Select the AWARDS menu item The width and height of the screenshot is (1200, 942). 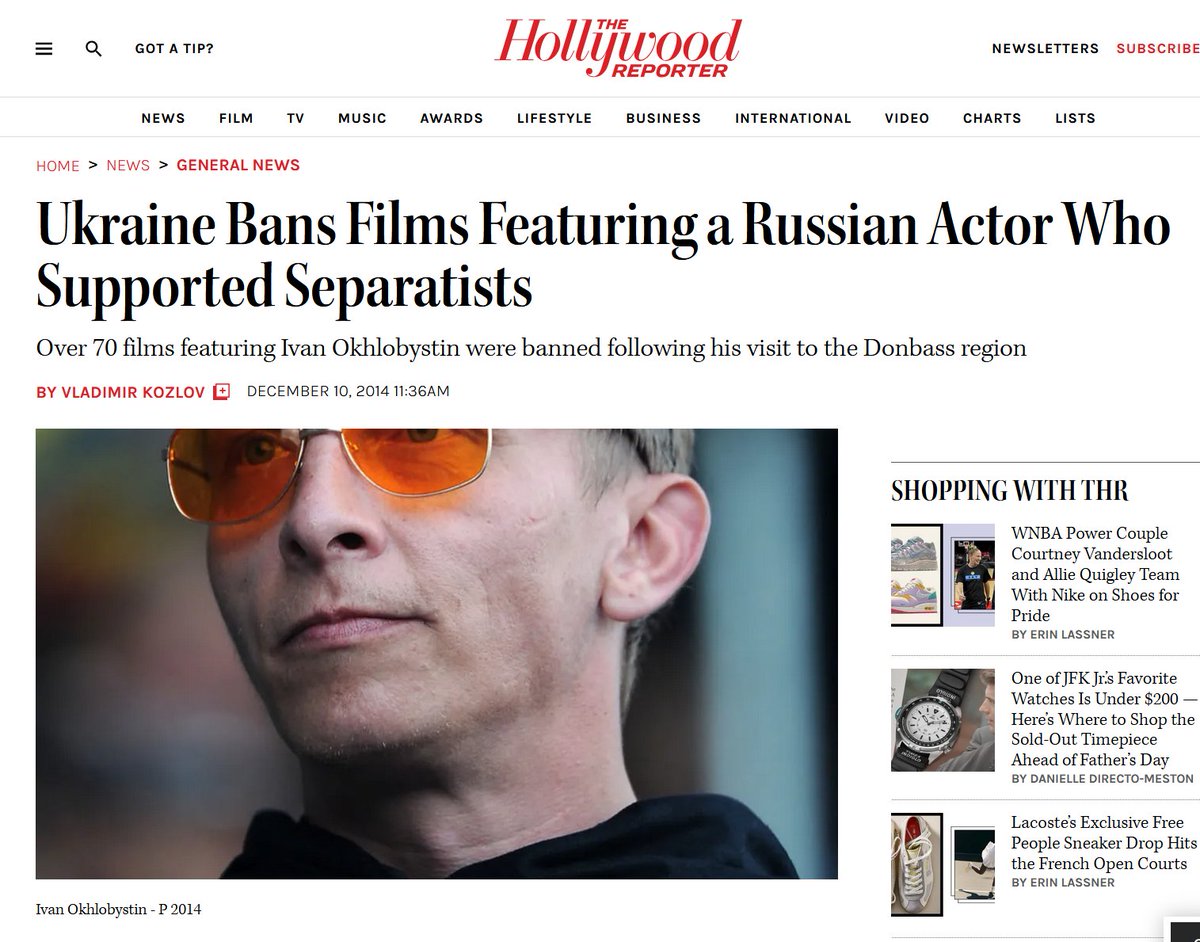click(x=451, y=118)
